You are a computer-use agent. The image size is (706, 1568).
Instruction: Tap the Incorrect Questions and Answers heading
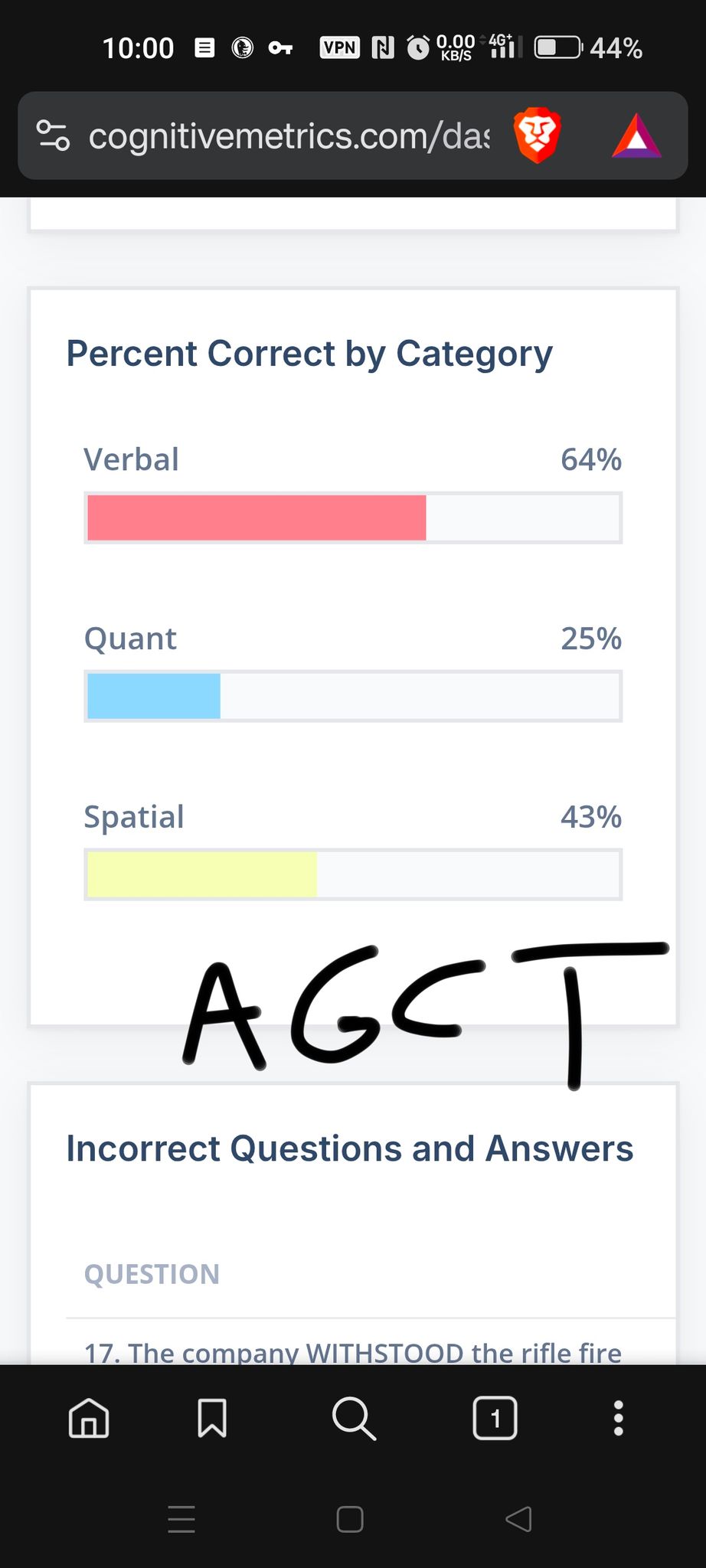[350, 1148]
